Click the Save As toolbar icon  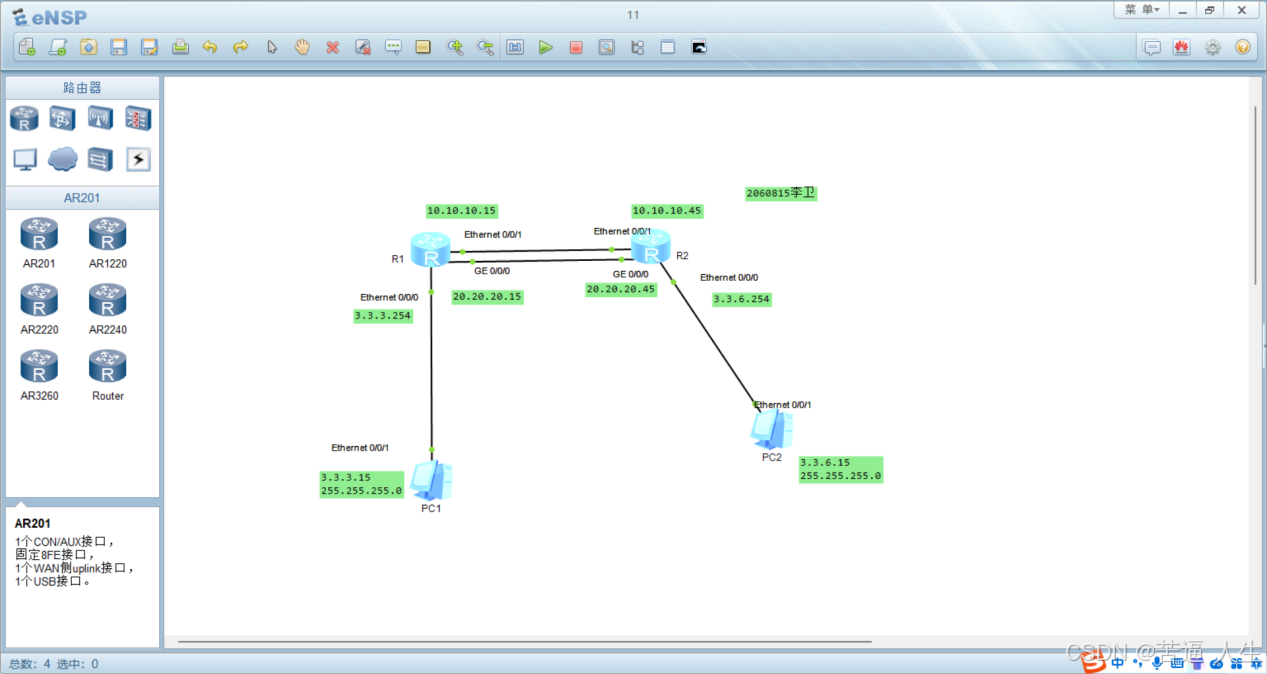(x=150, y=47)
